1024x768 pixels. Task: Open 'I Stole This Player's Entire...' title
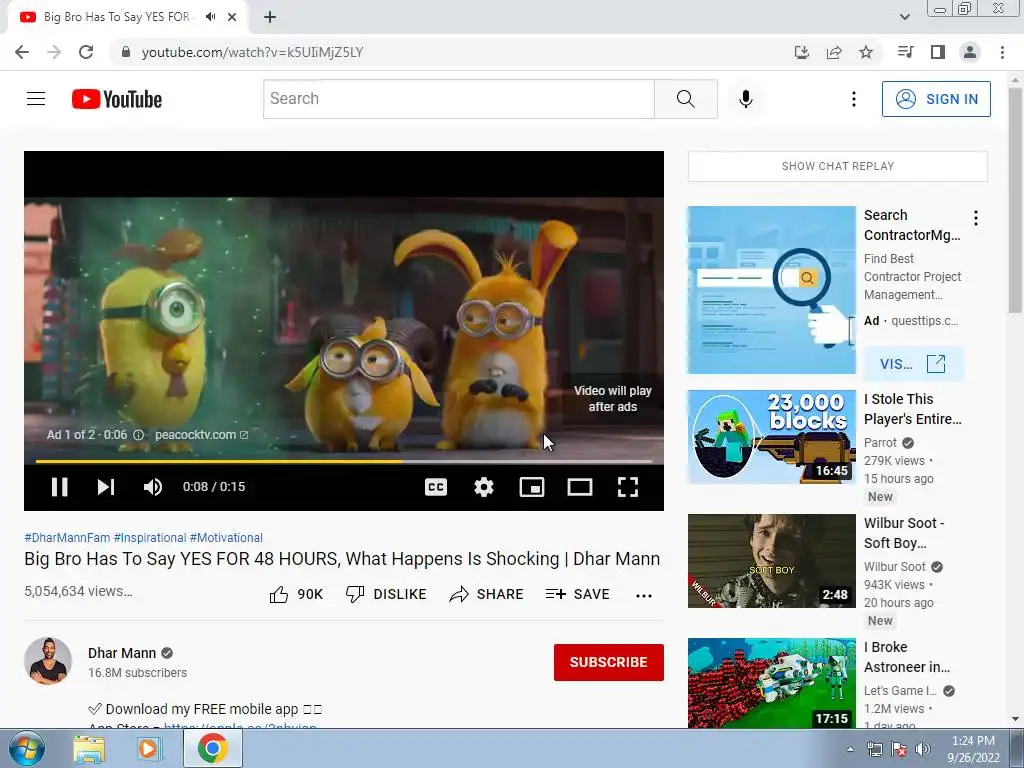(x=912, y=409)
